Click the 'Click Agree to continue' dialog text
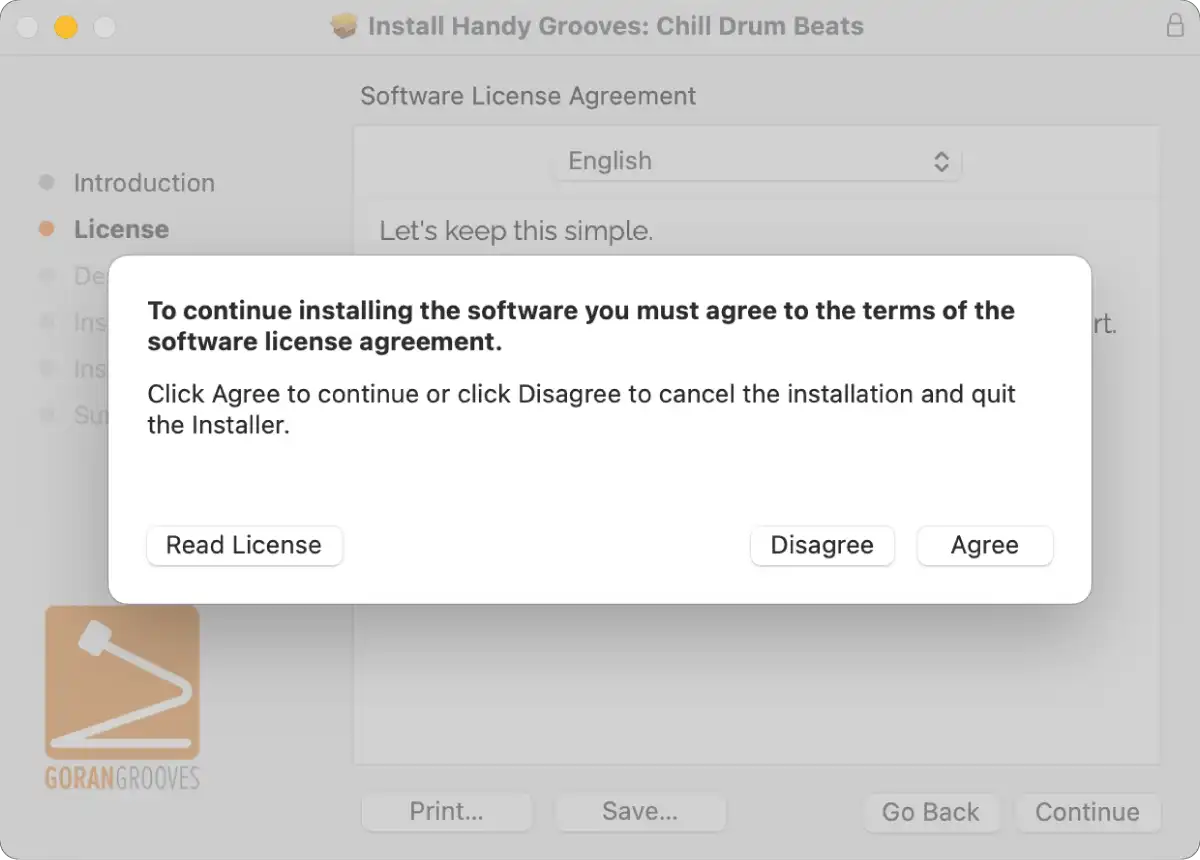 click(581, 409)
